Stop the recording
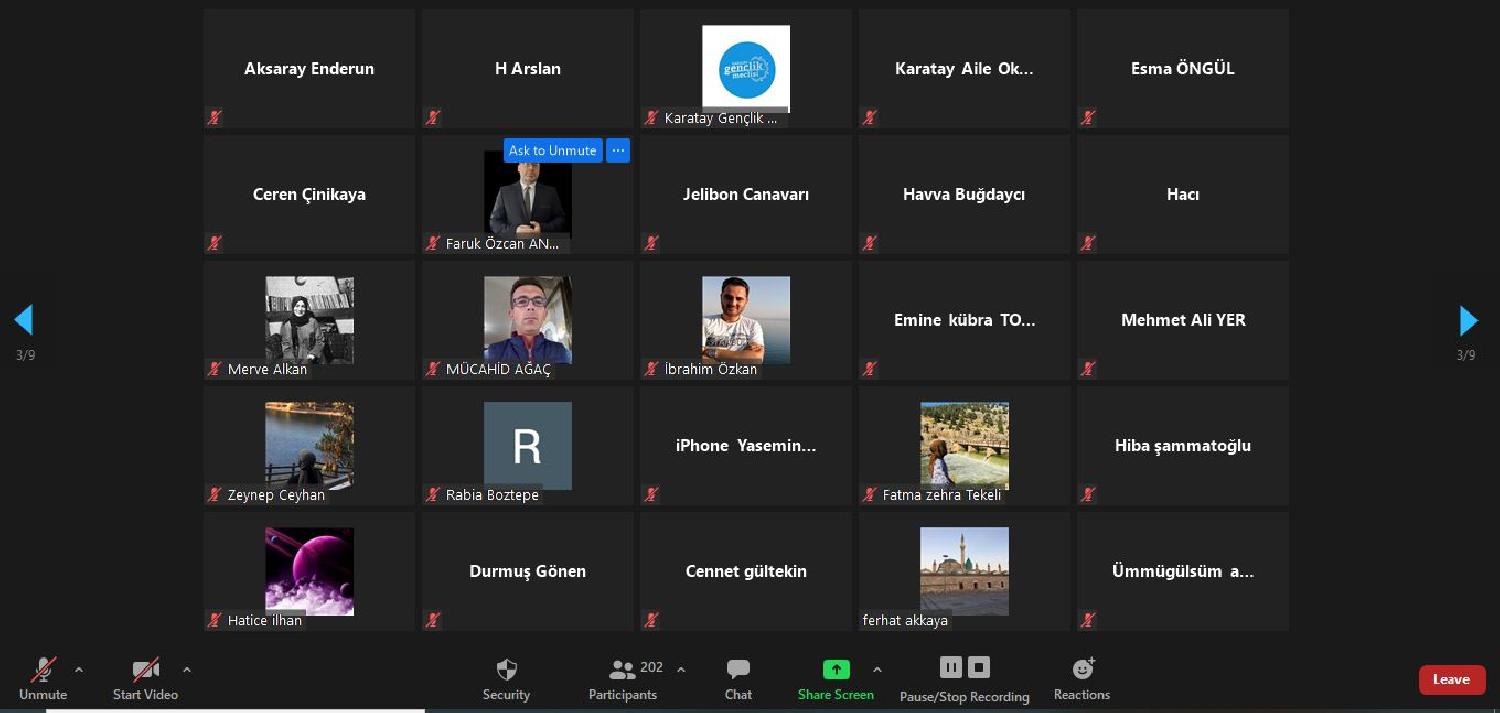This screenshot has width=1500, height=713. click(979, 667)
